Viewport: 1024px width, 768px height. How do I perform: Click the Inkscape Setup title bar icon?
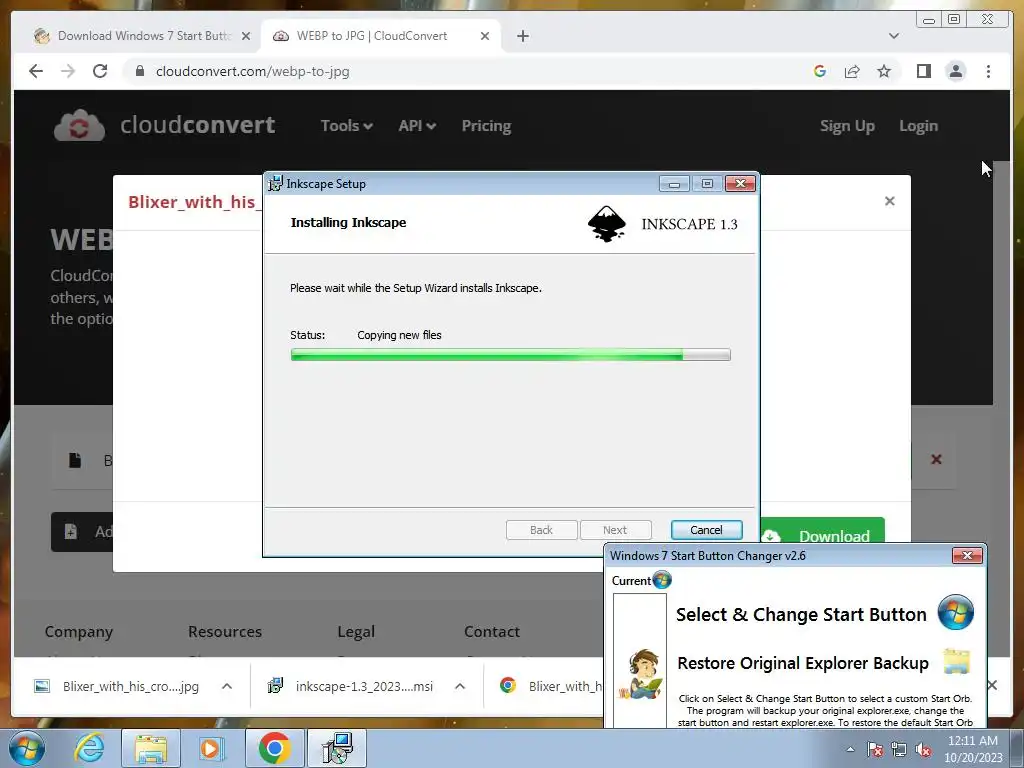coord(276,184)
